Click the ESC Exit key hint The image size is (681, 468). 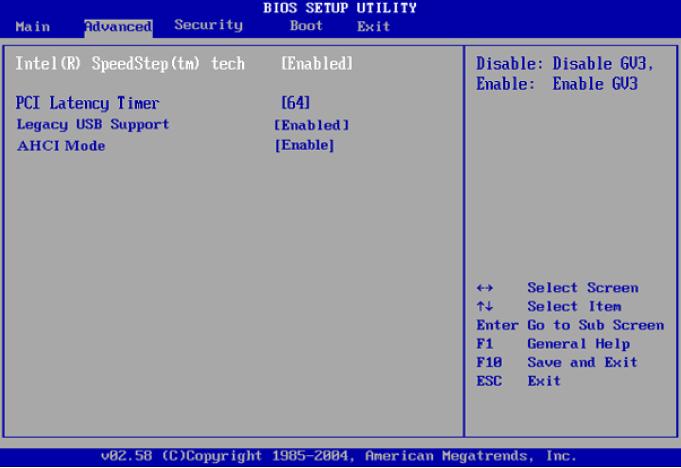coord(518,381)
